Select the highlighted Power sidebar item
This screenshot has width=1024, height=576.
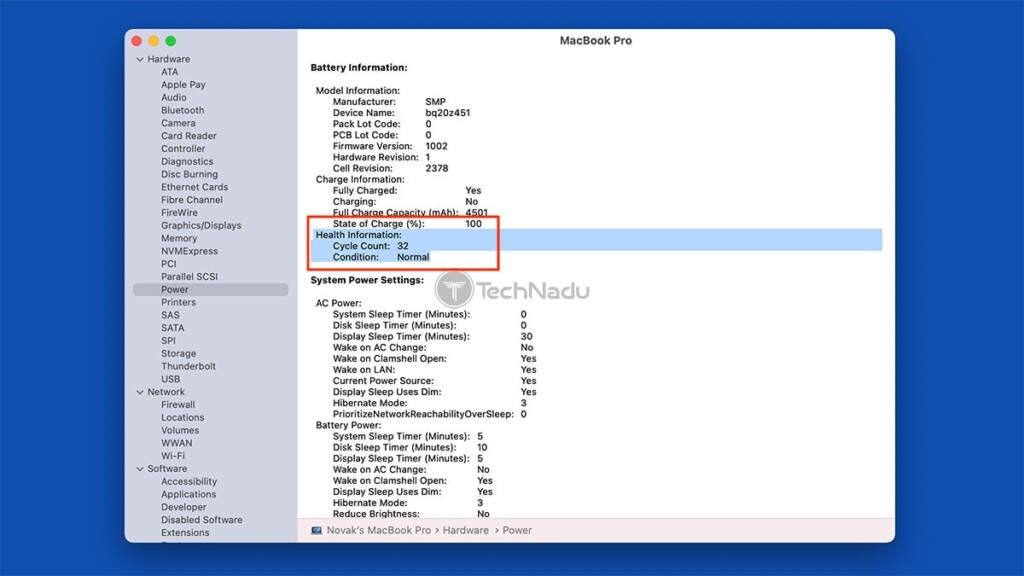(x=210, y=289)
